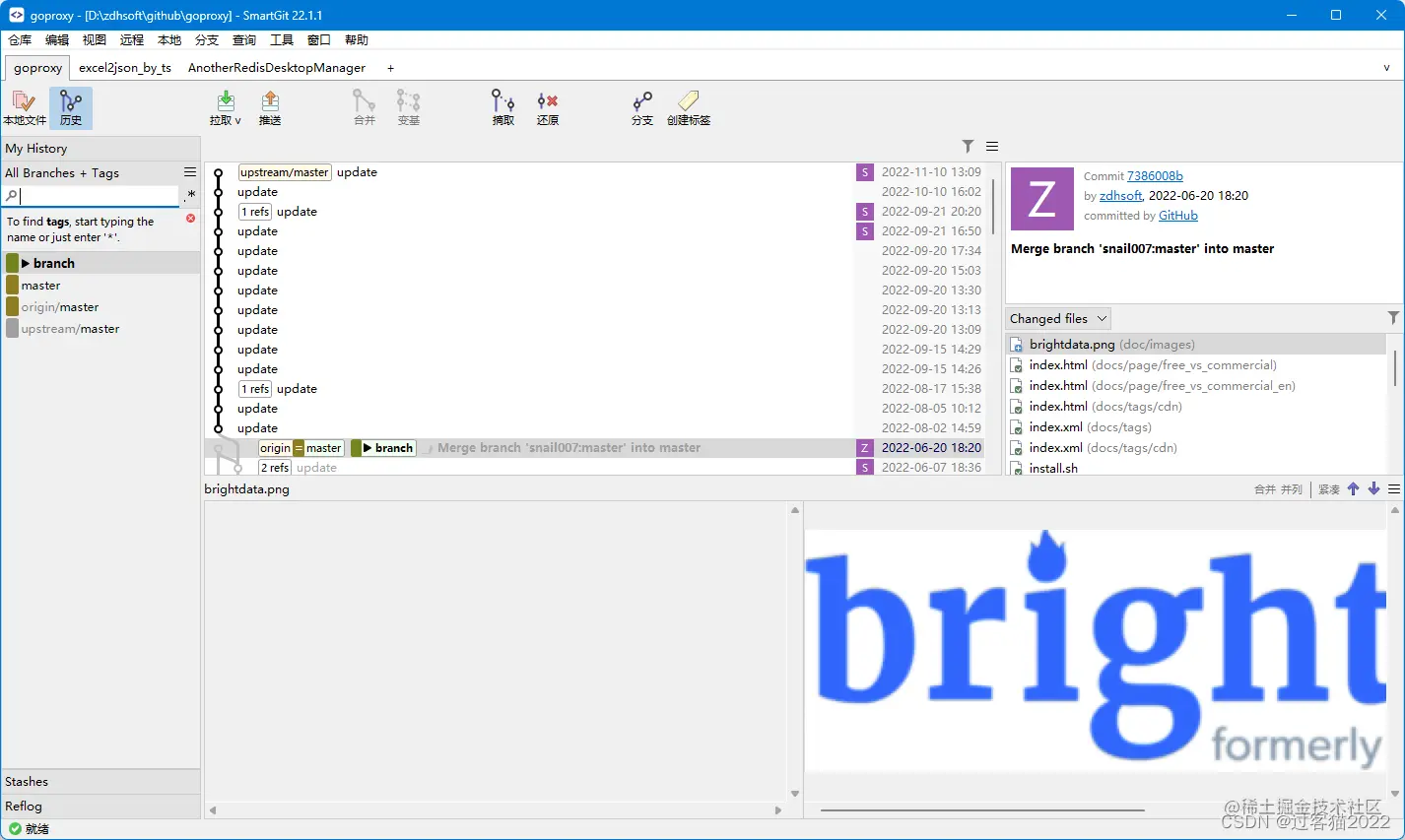Switch to the AnotherRedisDesktopManager tab
Viewport: 1405px width, 840px height.
[277, 68]
